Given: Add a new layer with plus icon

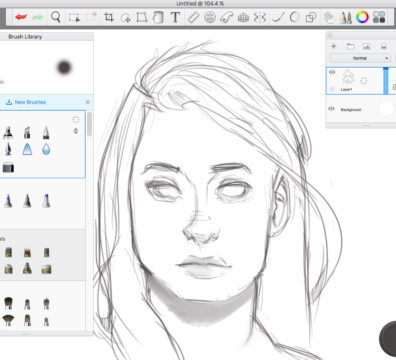Looking at the screenshot, I should click(334, 46).
